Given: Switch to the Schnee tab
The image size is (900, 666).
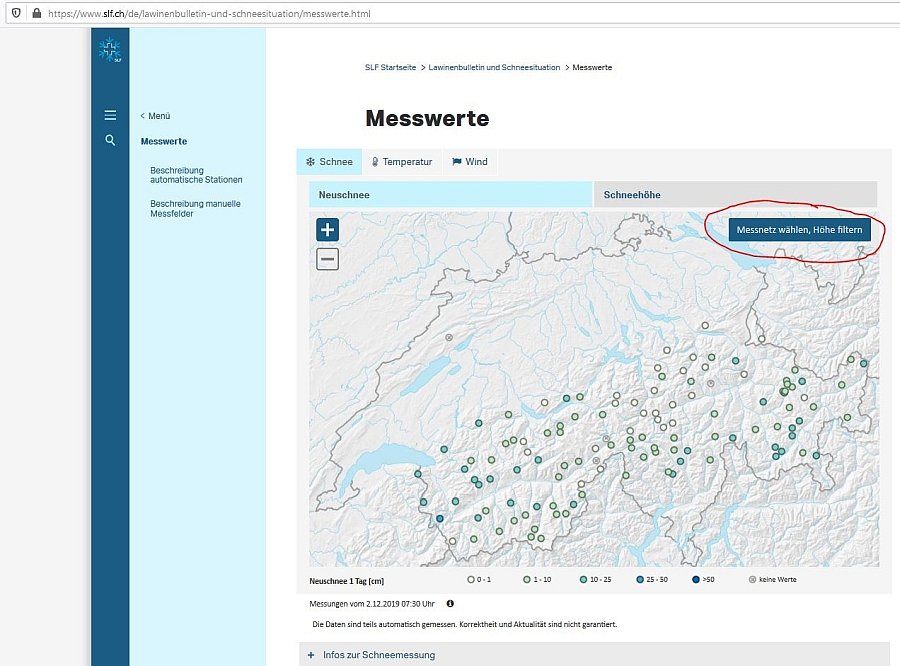Looking at the screenshot, I should [x=329, y=162].
